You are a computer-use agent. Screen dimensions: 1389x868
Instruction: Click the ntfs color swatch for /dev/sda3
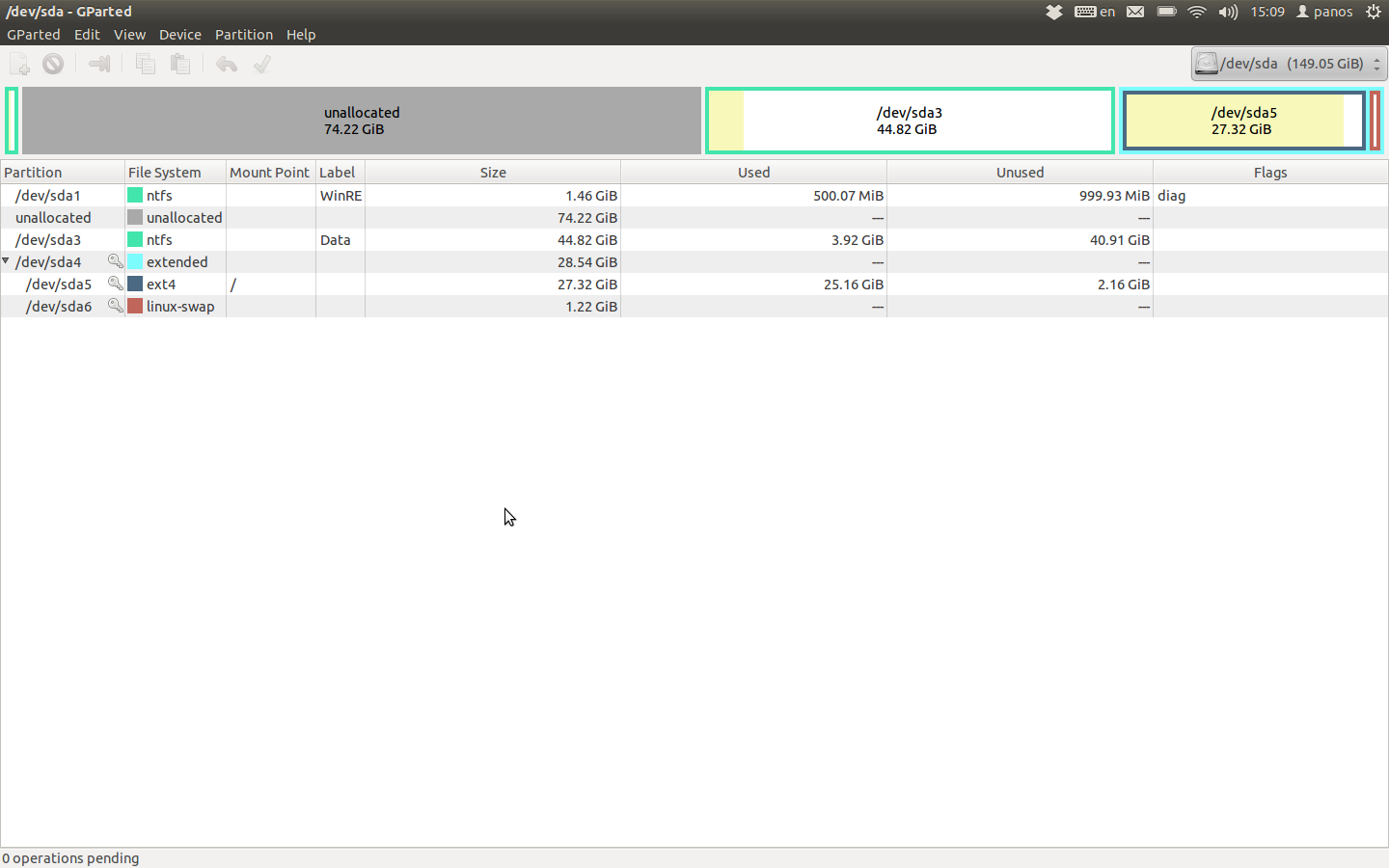coord(135,239)
